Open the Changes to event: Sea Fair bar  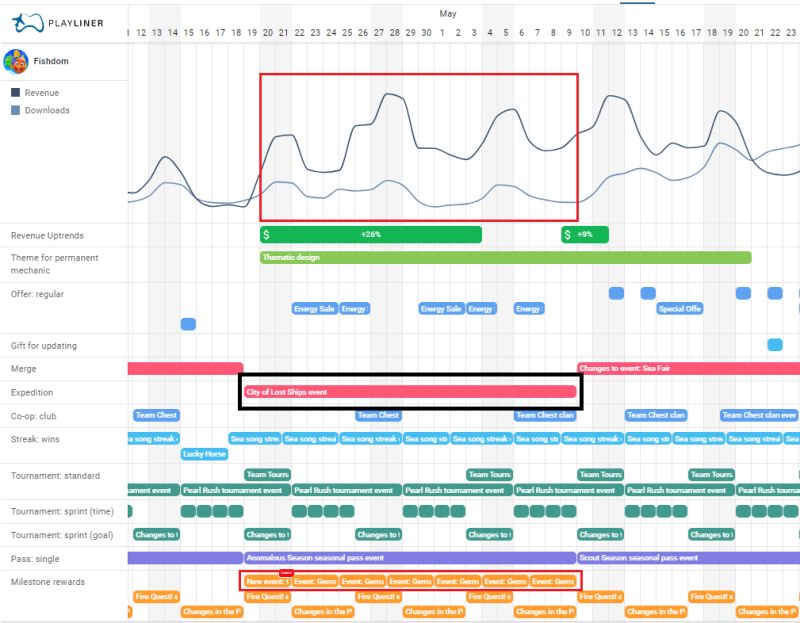coord(688,368)
